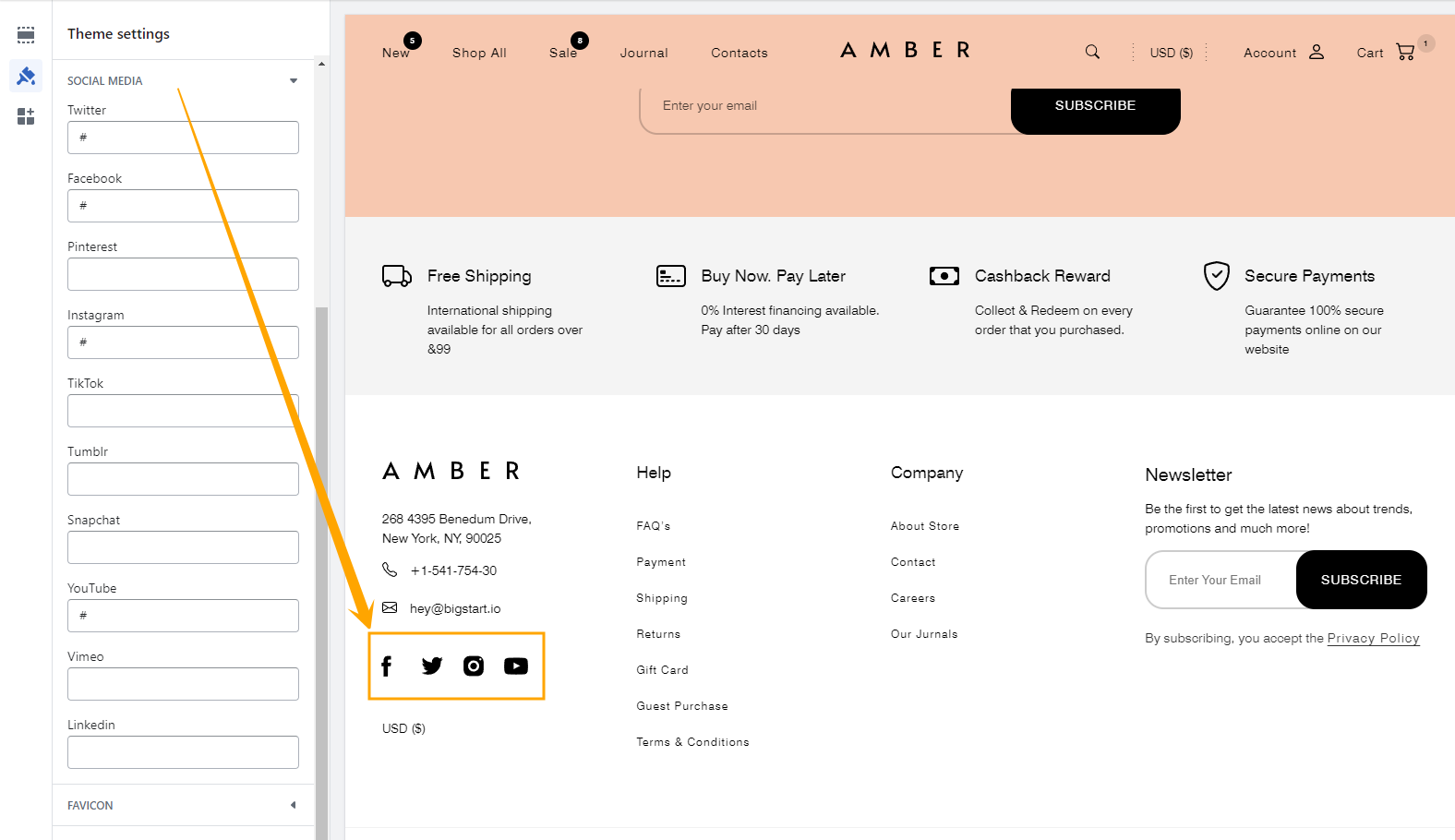Screen dimensions: 1455x840
Task: Click the YouTube icon in footer
Action: (516, 666)
